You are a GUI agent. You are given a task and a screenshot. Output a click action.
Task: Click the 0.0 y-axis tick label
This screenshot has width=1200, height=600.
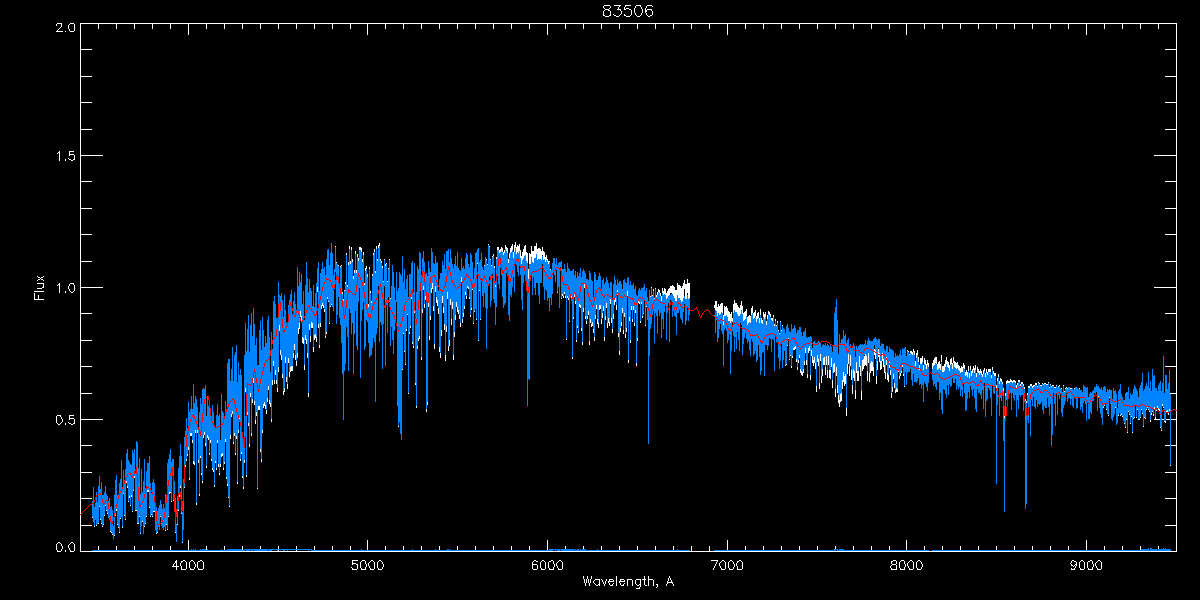coord(65,548)
